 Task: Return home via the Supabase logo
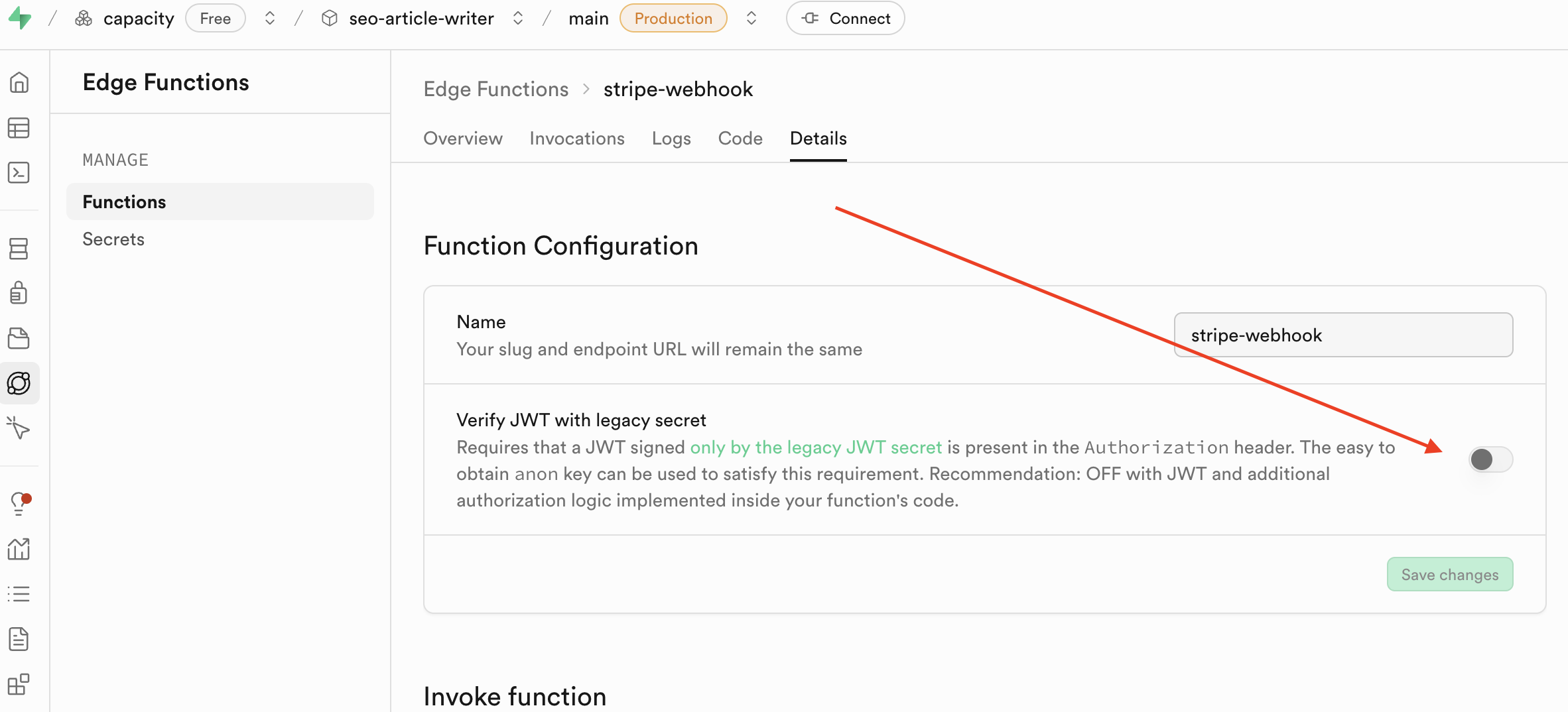pyautogui.click(x=21, y=18)
